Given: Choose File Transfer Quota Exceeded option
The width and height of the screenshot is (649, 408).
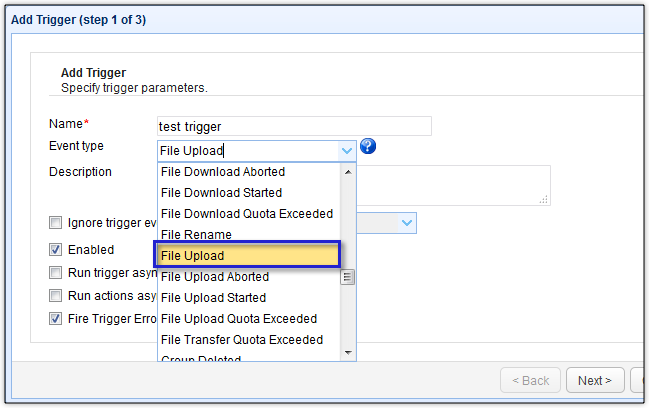Looking at the screenshot, I should [241, 340].
